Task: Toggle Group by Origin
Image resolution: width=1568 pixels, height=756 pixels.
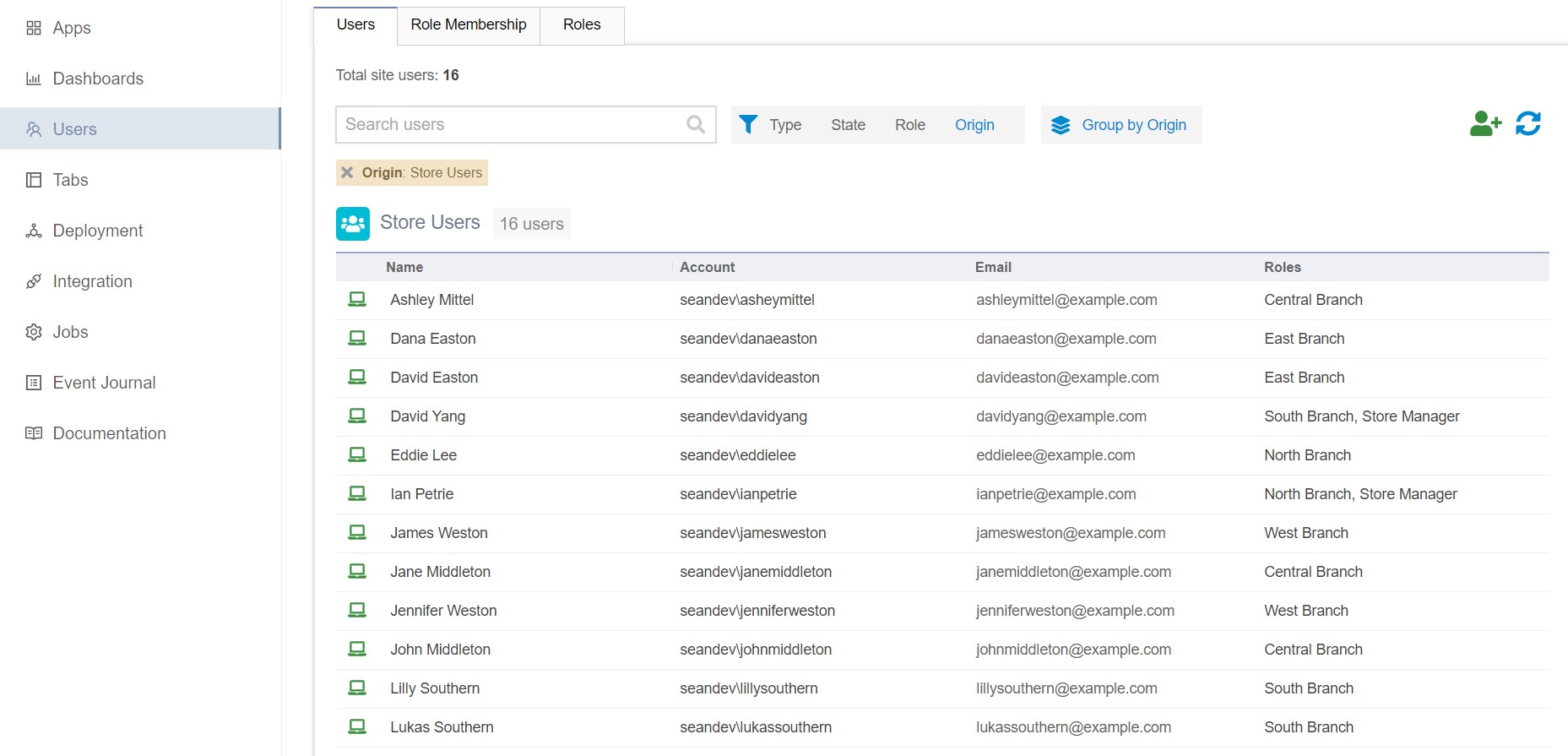Action: pyautogui.click(x=1120, y=125)
